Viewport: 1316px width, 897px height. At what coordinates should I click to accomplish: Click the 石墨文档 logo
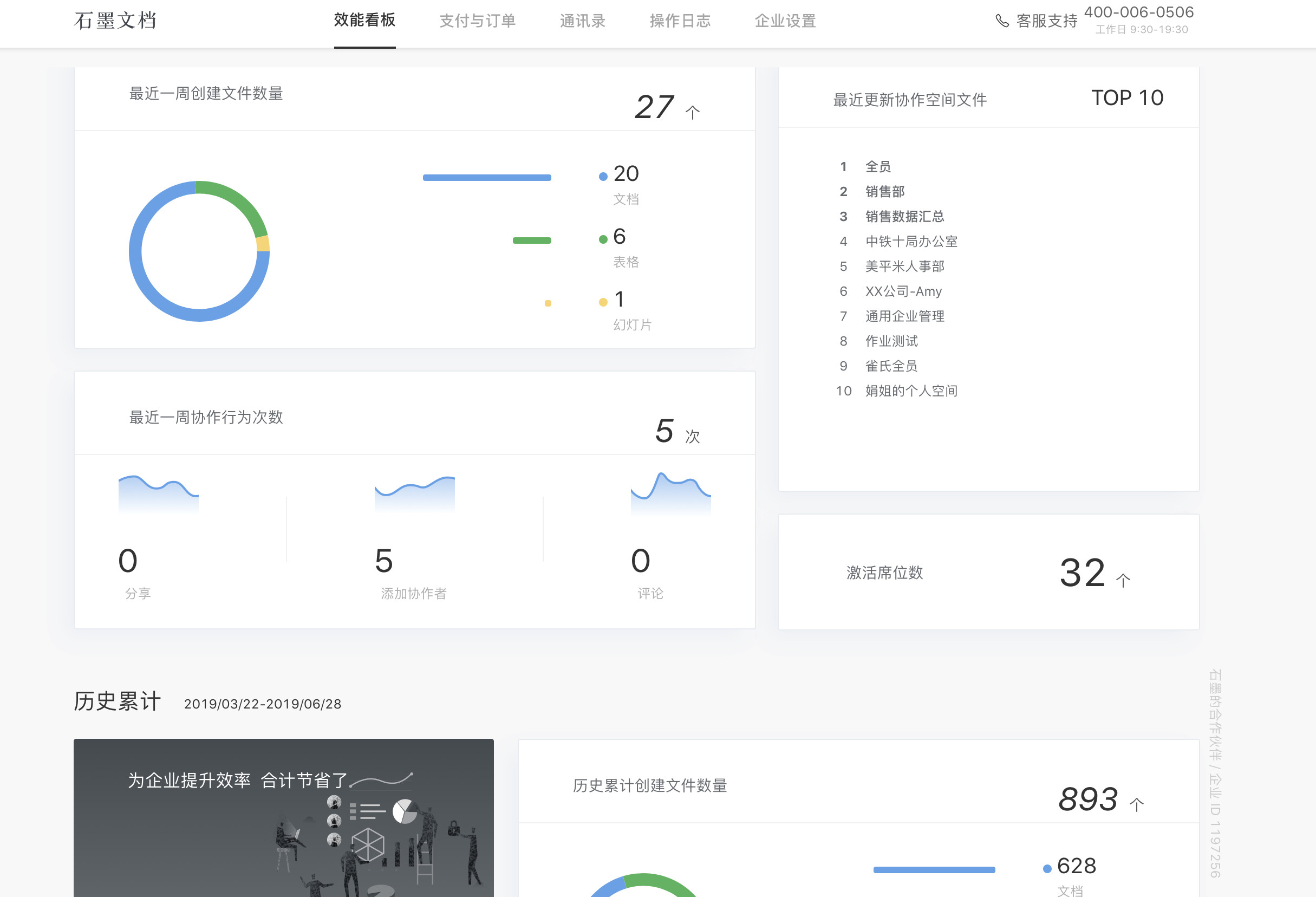pos(115,21)
